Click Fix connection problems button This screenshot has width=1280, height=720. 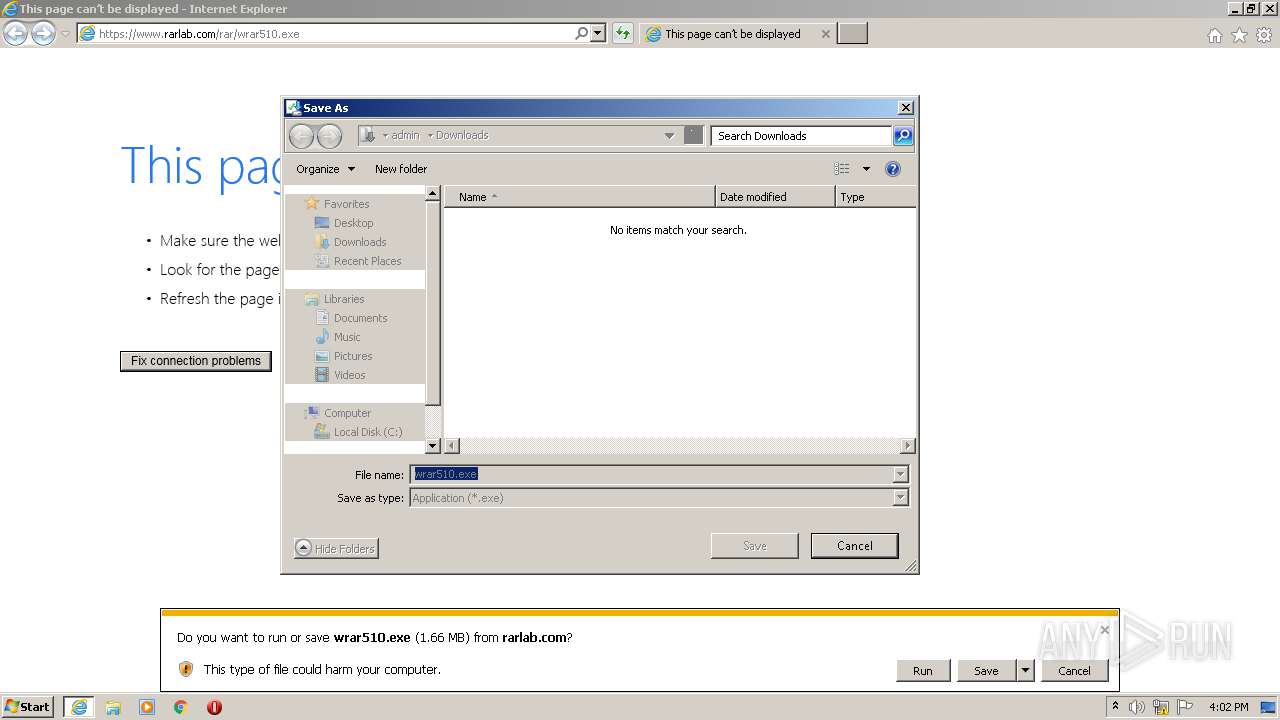pos(196,361)
